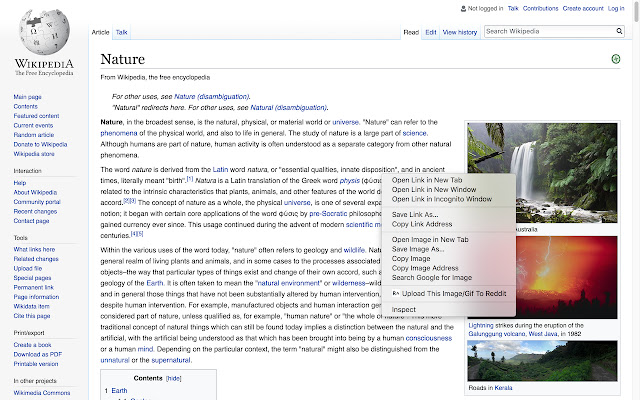Open the View history tab

coord(460,32)
